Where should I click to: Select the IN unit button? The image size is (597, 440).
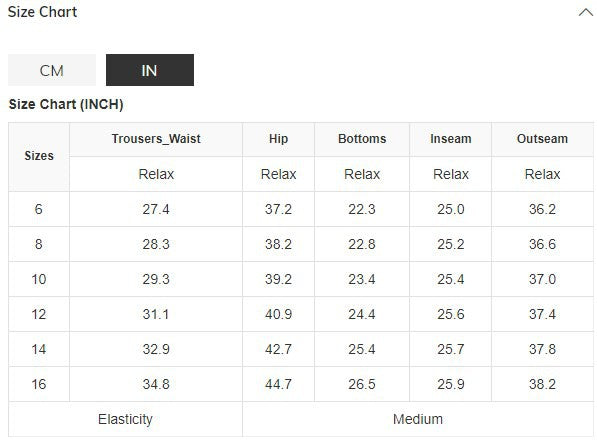point(150,70)
